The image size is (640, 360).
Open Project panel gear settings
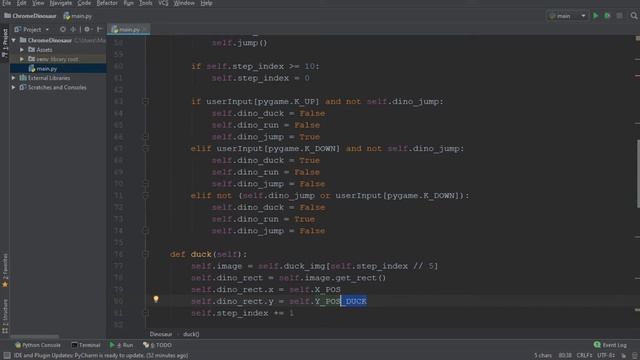pyautogui.click(x=87, y=29)
